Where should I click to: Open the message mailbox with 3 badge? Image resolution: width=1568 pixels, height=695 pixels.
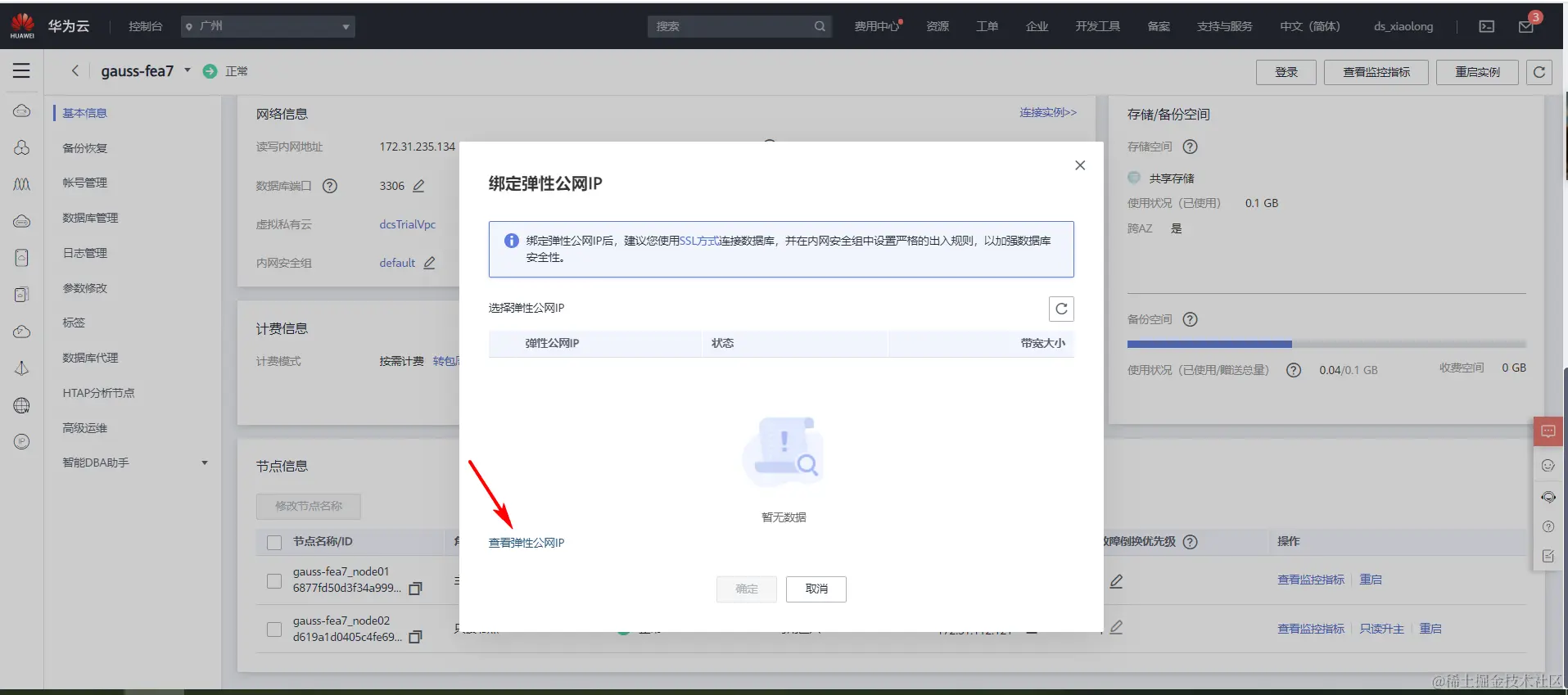1527,26
